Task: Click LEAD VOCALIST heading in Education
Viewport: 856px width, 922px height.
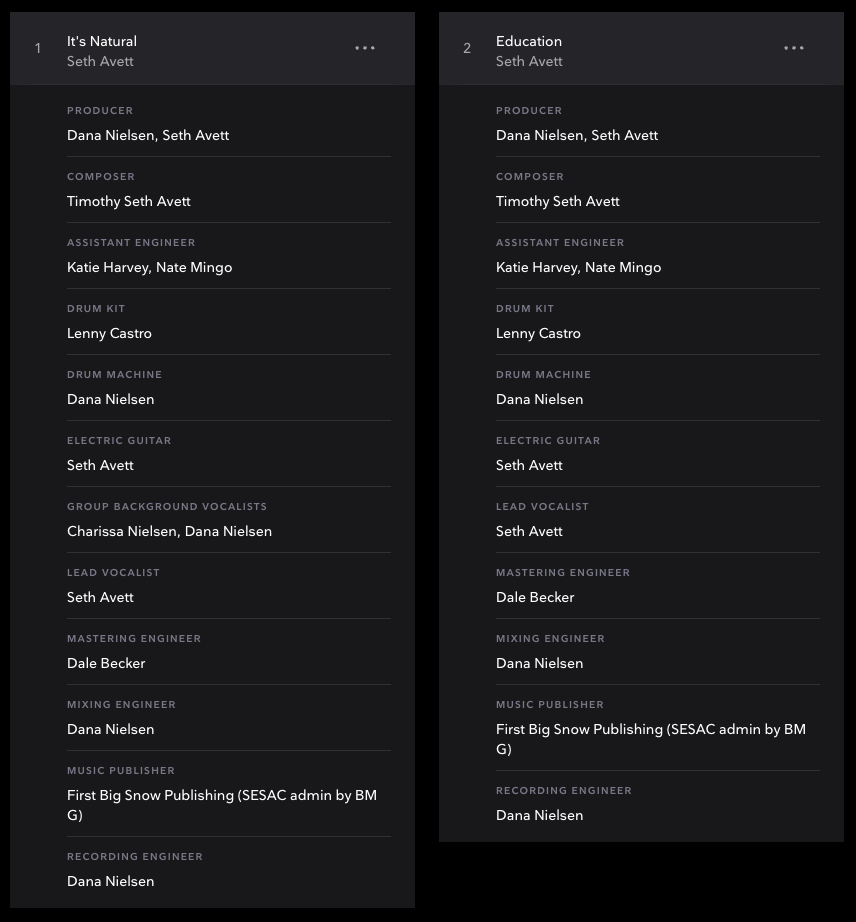Action: tap(542, 506)
